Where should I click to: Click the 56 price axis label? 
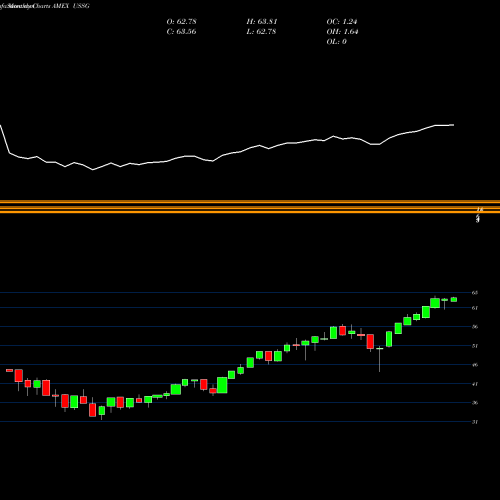point(475,327)
